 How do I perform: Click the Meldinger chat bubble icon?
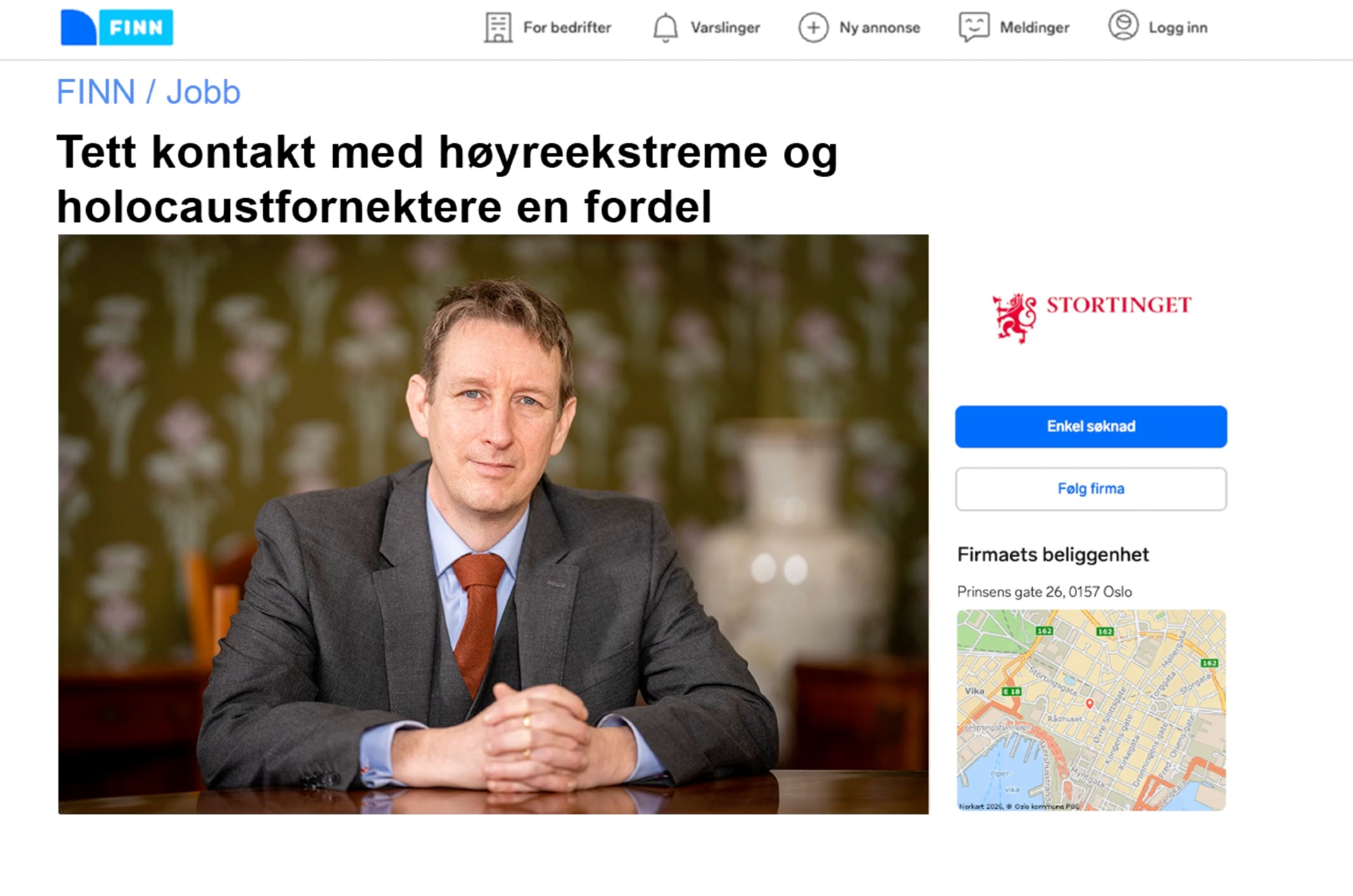(973, 28)
